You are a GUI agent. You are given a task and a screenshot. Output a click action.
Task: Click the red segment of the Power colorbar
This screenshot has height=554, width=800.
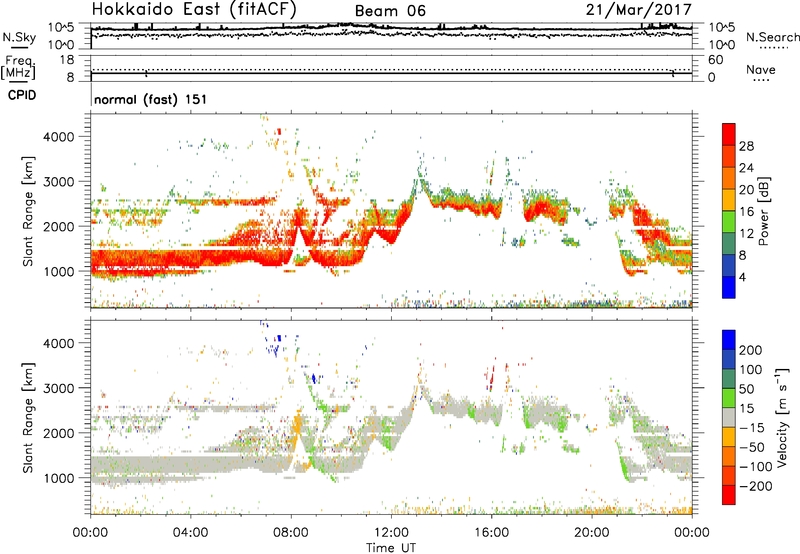[729, 134]
